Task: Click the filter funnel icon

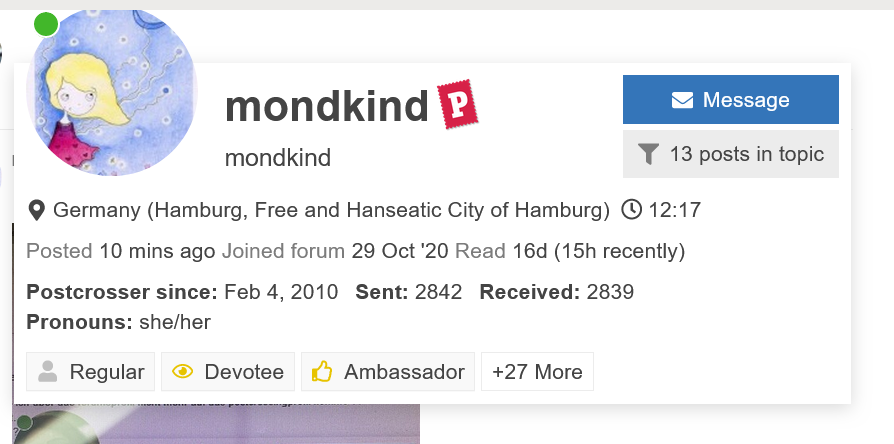Action: [649, 154]
